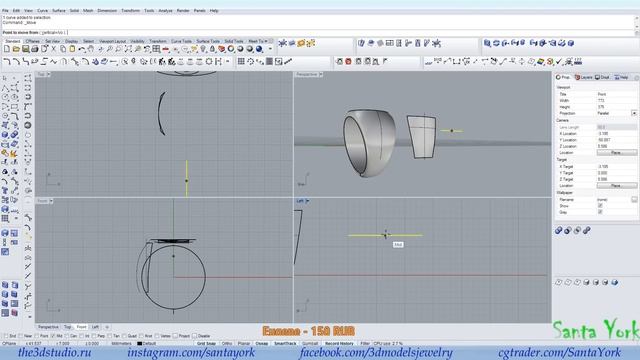
Task: Click the Zoom window magnifier icon
Action: (x=119, y=49)
